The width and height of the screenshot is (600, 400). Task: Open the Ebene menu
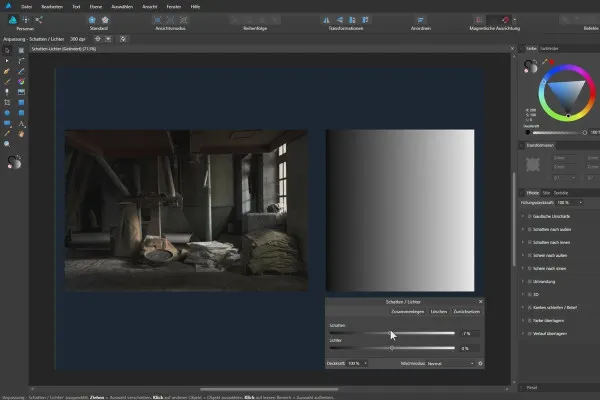(96, 7)
